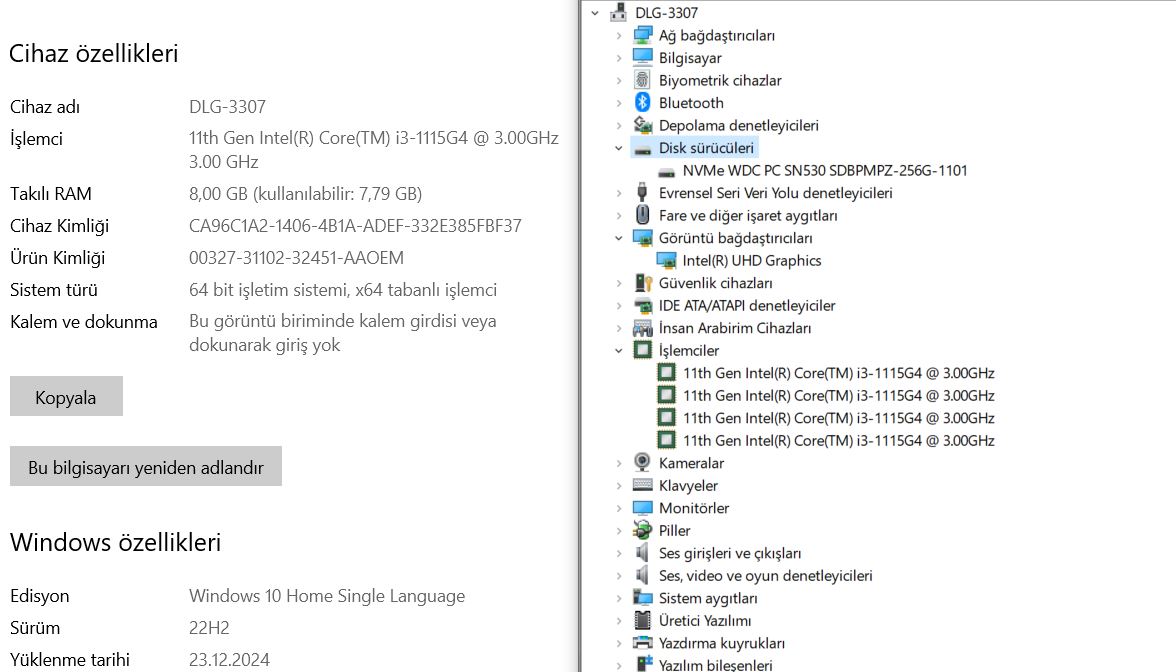
Task: Click the Bilgisayar monitor icon
Action: coord(643,58)
